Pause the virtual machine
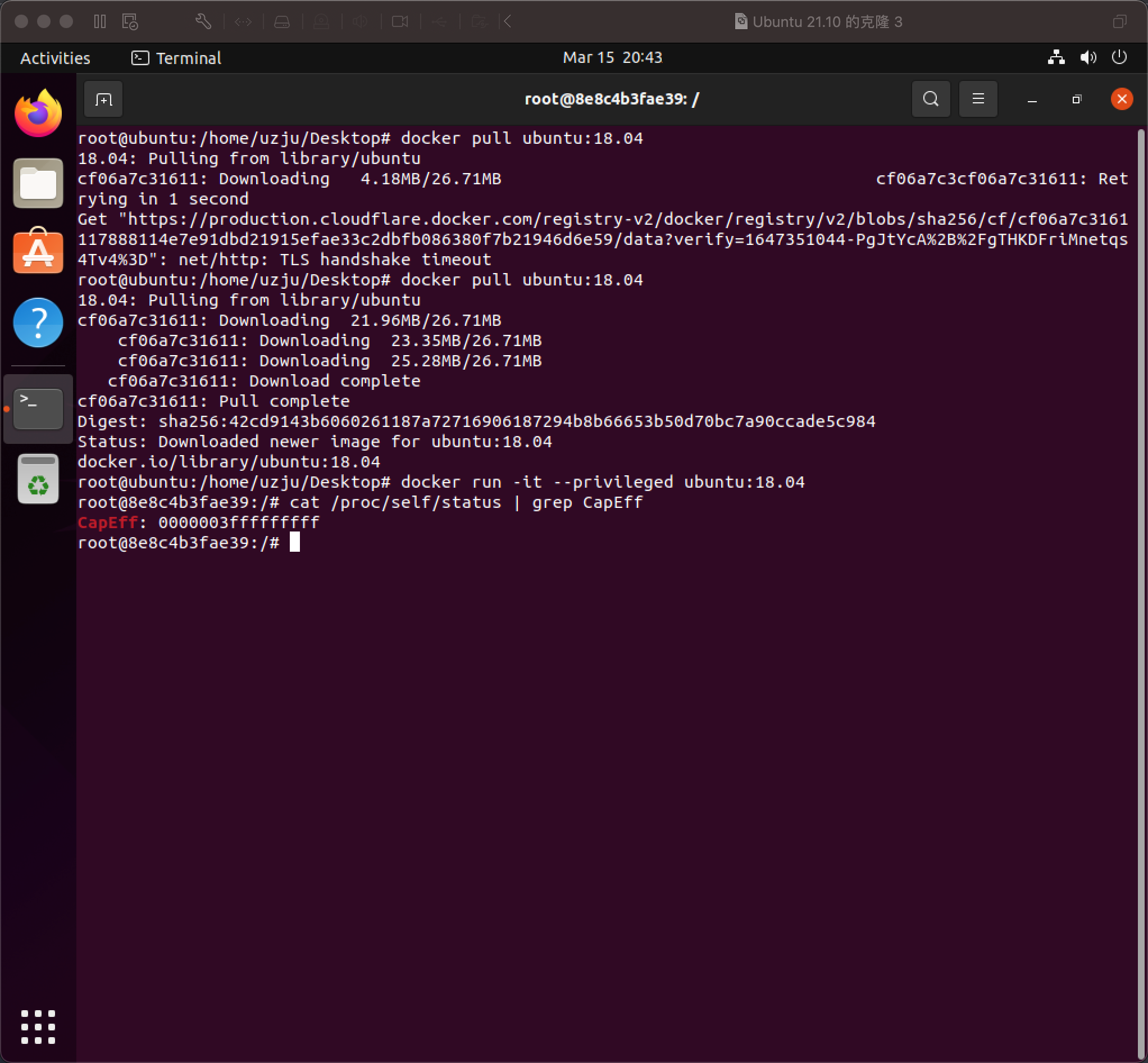 [x=100, y=22]
